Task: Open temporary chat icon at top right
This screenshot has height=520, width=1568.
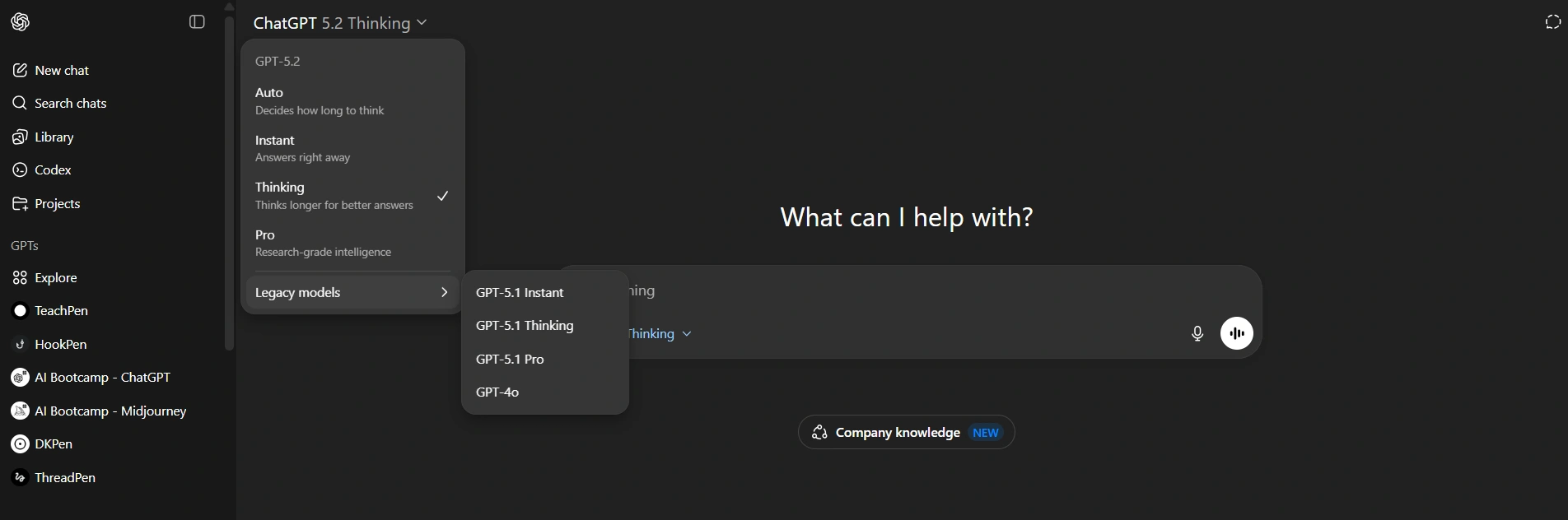Action: [x=1552, y=22]
